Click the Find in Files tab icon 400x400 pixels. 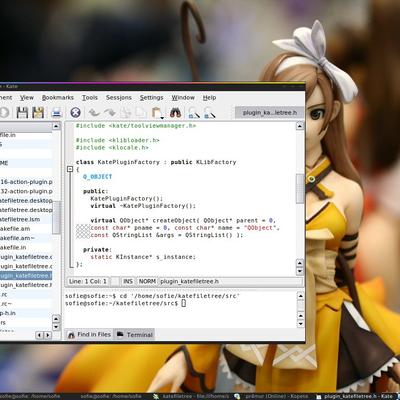click(71, 335)
